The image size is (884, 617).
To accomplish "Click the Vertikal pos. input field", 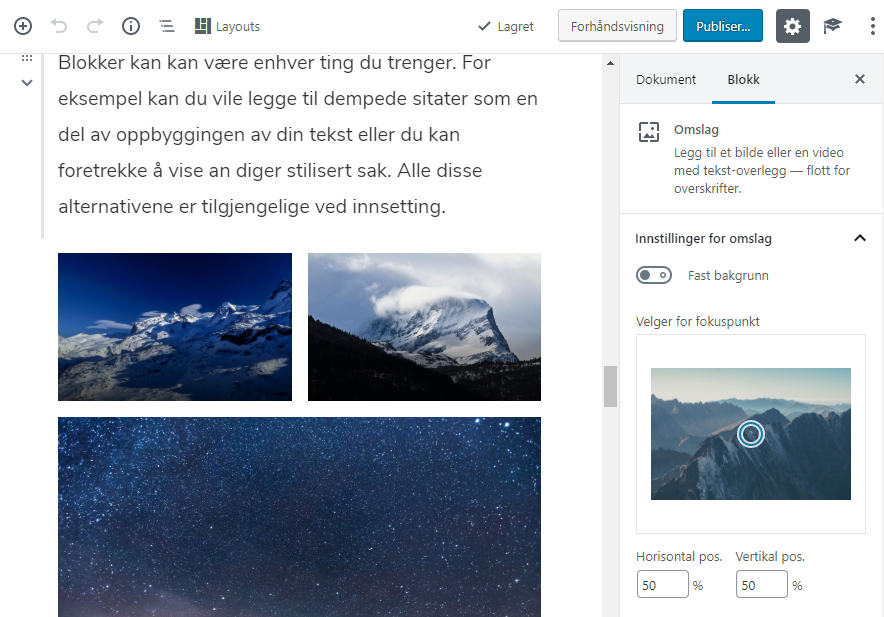I will click(761, 585).
